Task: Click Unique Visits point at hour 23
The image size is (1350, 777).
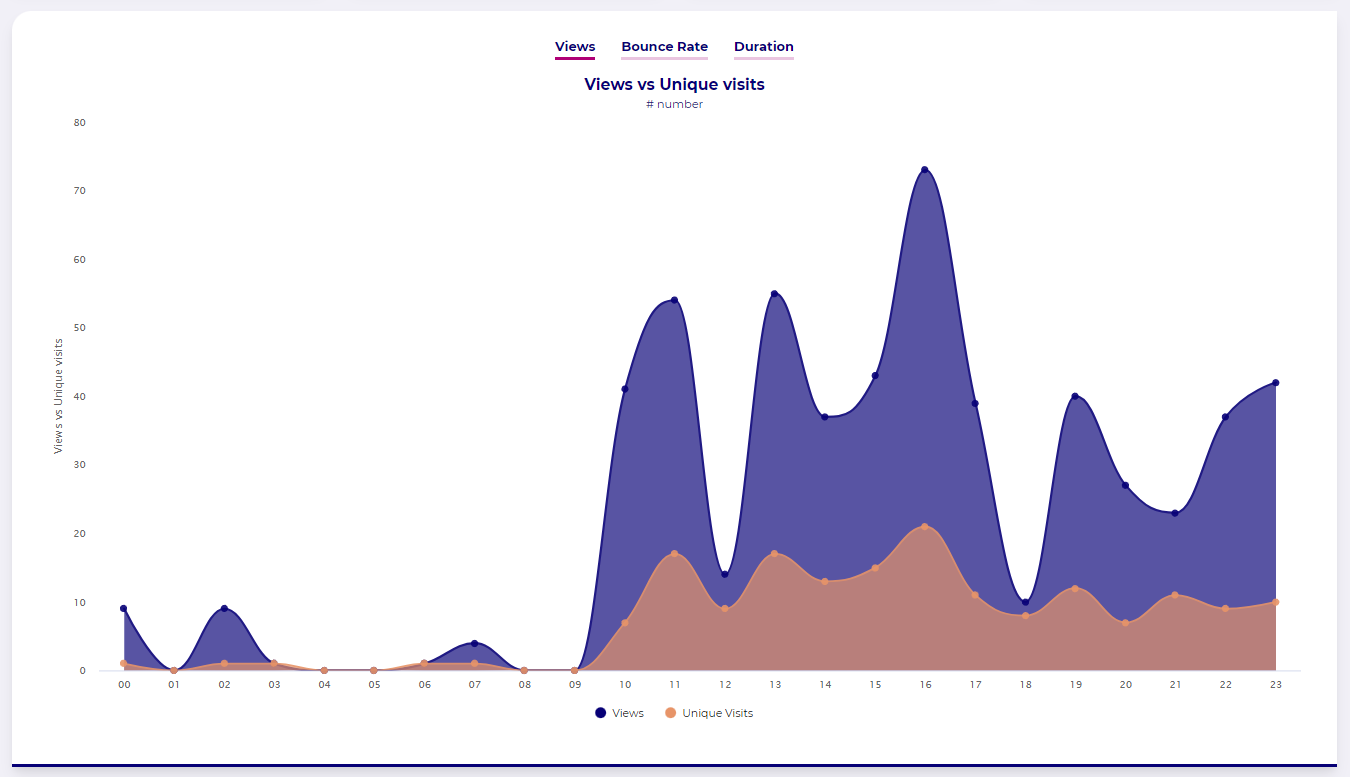Action: tap(1276, 602)
